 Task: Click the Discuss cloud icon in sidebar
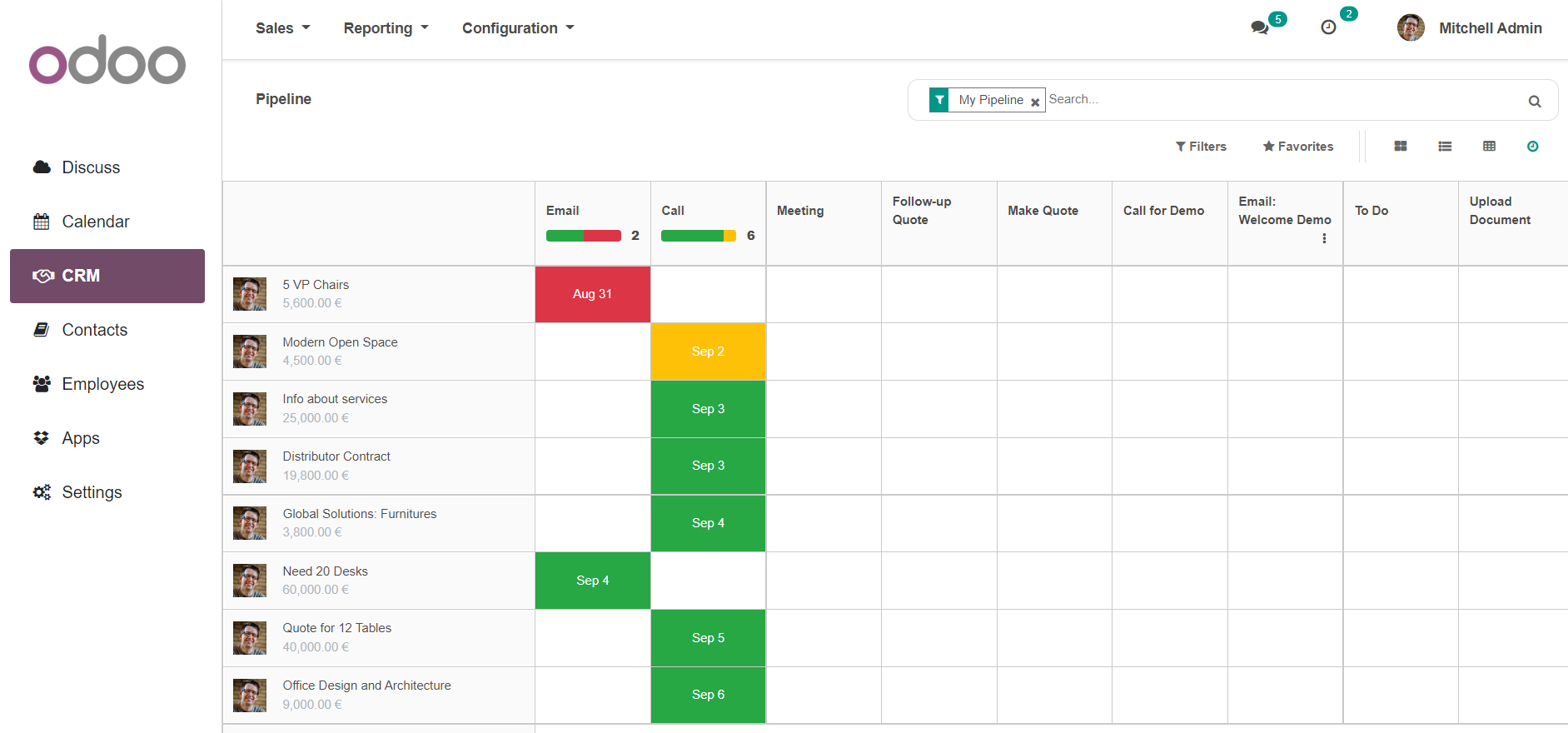click(x=42, y=167)
